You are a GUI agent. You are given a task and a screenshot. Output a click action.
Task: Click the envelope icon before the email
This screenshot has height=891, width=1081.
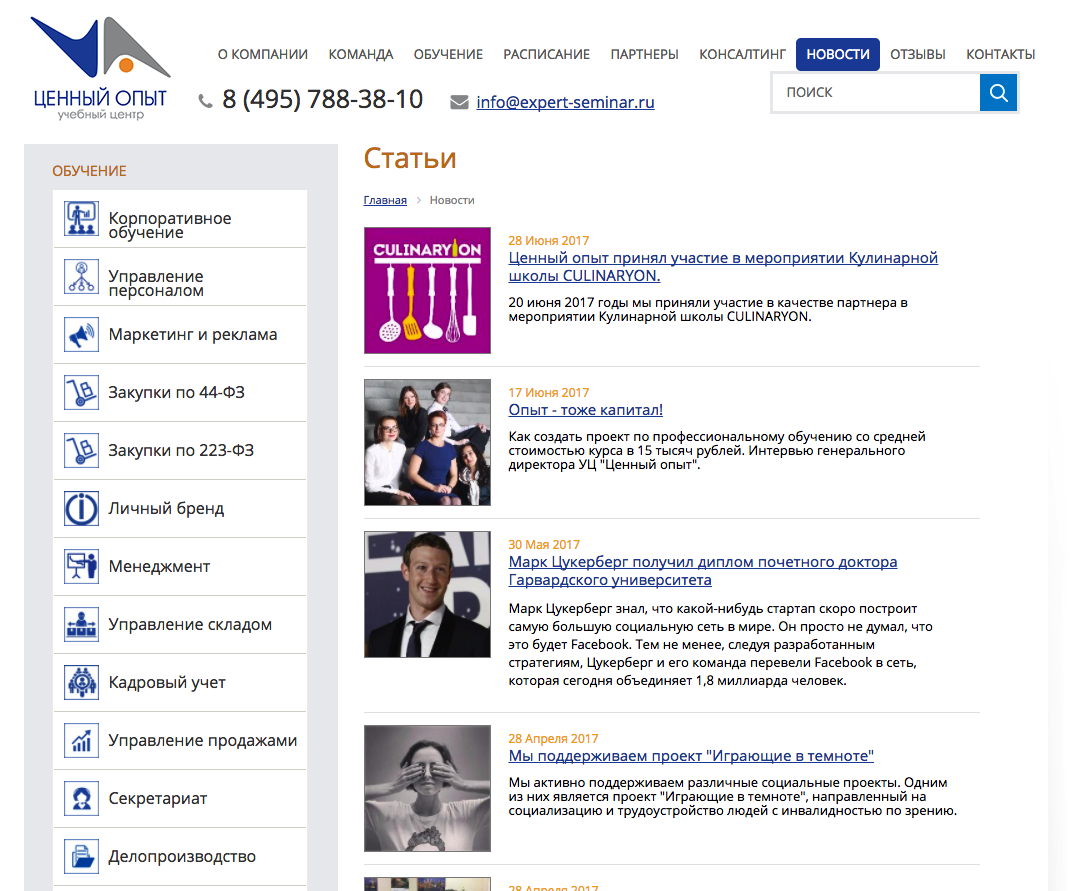(x=459, y=102)
